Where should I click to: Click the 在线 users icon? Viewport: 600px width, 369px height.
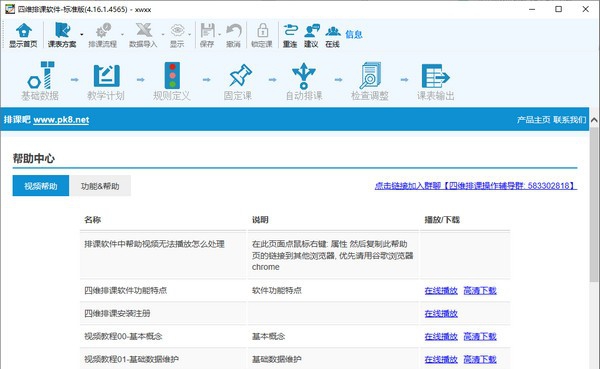point(333,31)
